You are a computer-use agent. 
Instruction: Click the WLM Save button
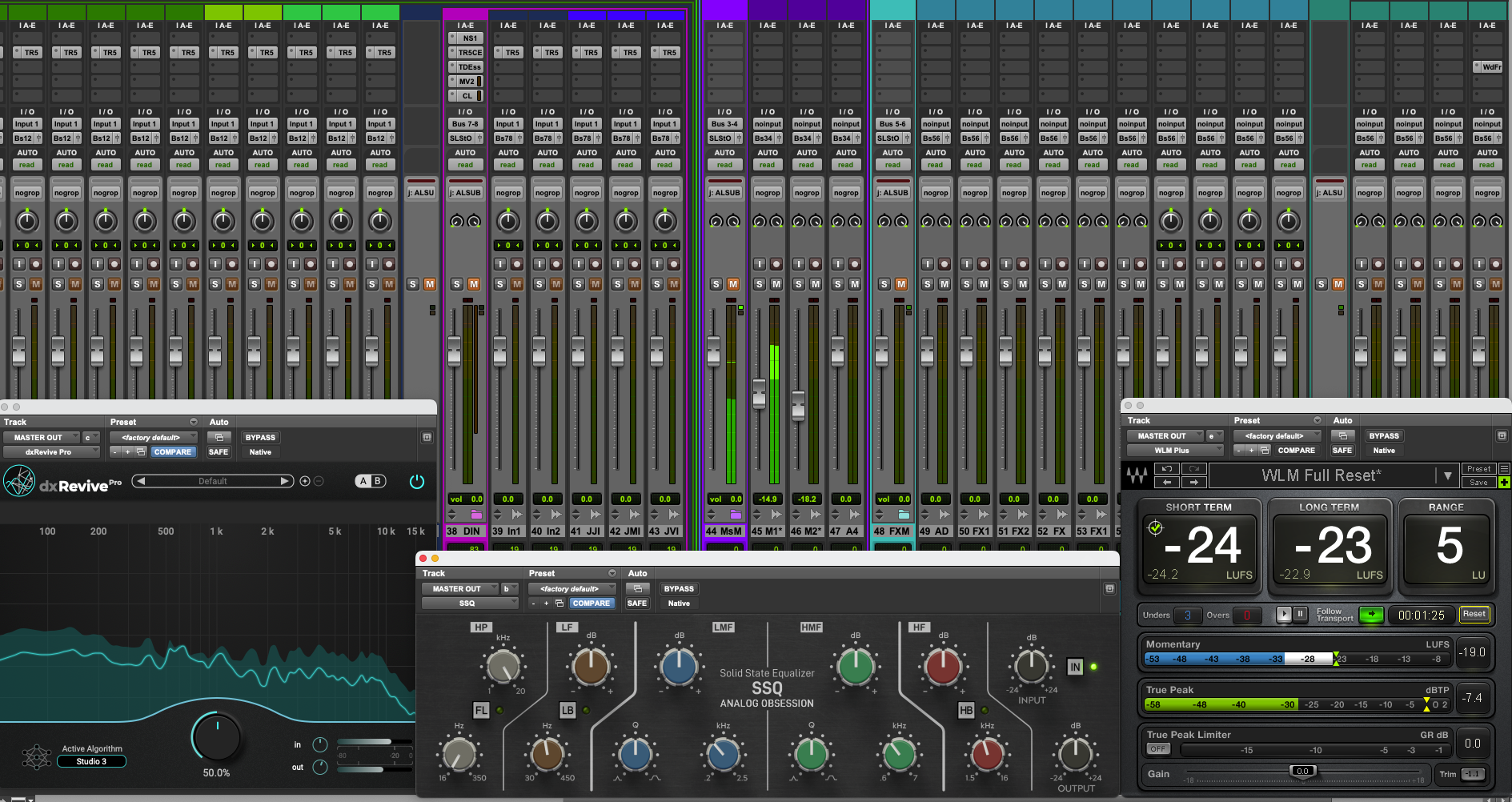pyautogui.click(x=1479, y=482)
